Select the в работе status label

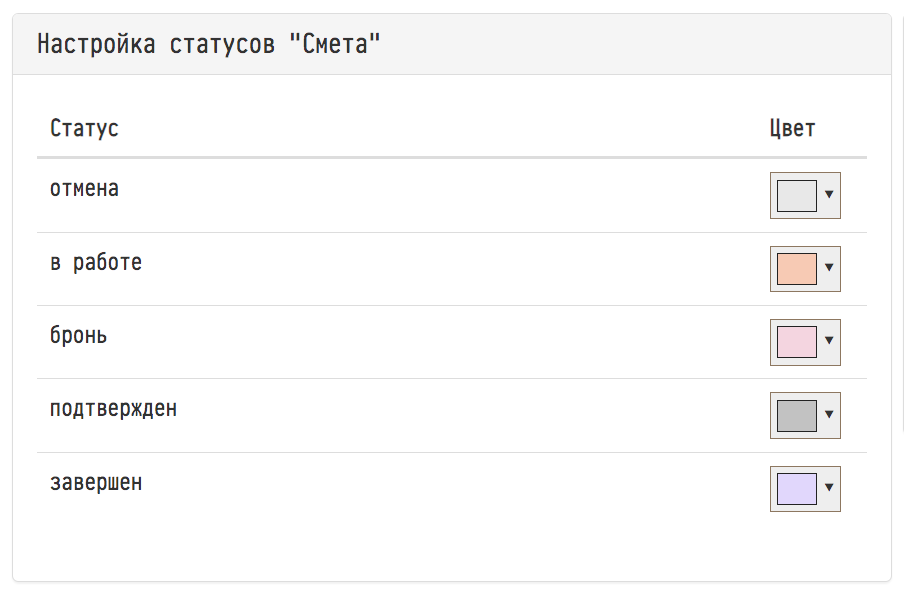pos(96,263)
